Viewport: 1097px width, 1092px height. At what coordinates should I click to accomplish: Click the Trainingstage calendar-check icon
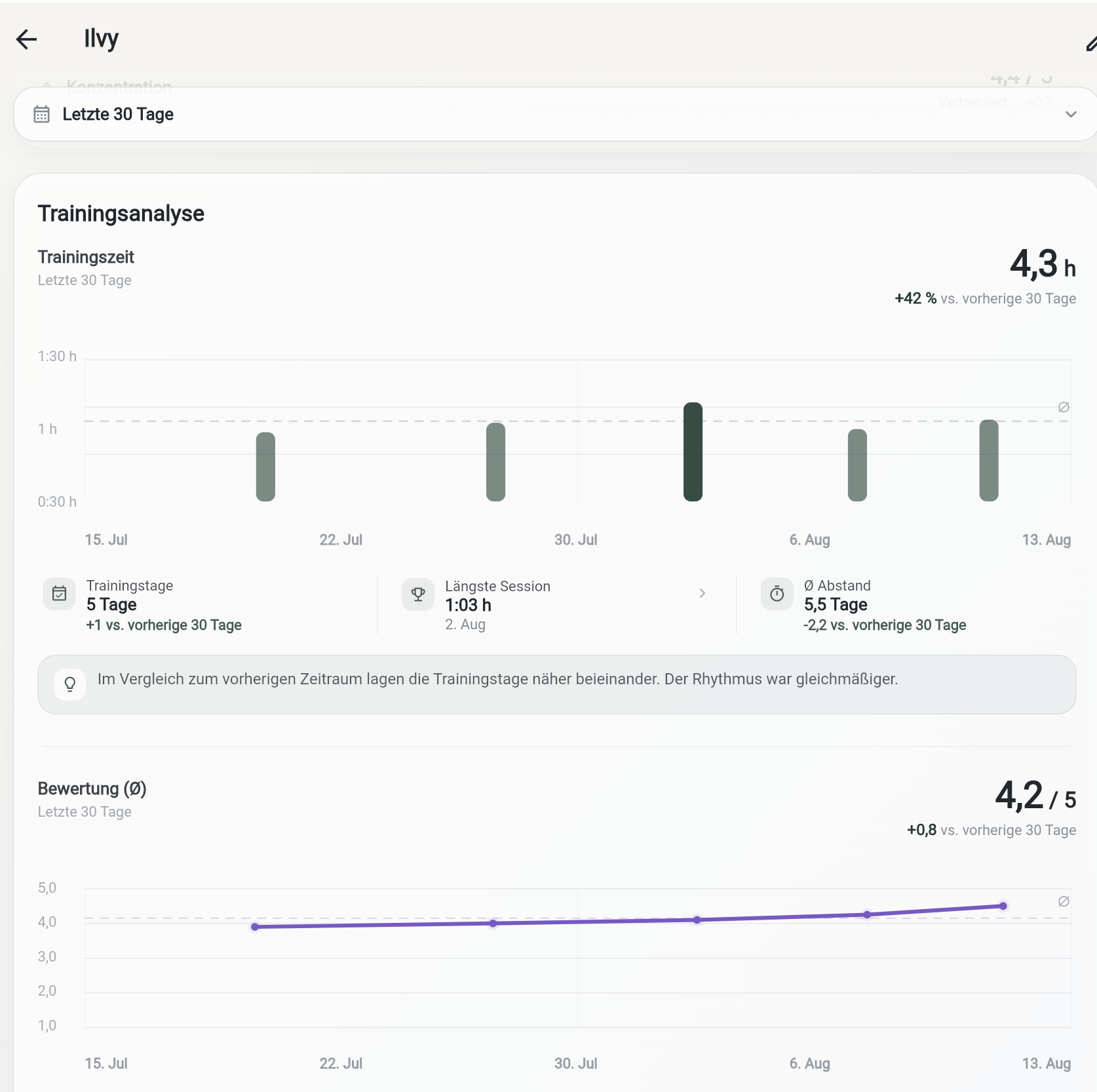click(x=59, y=594)
